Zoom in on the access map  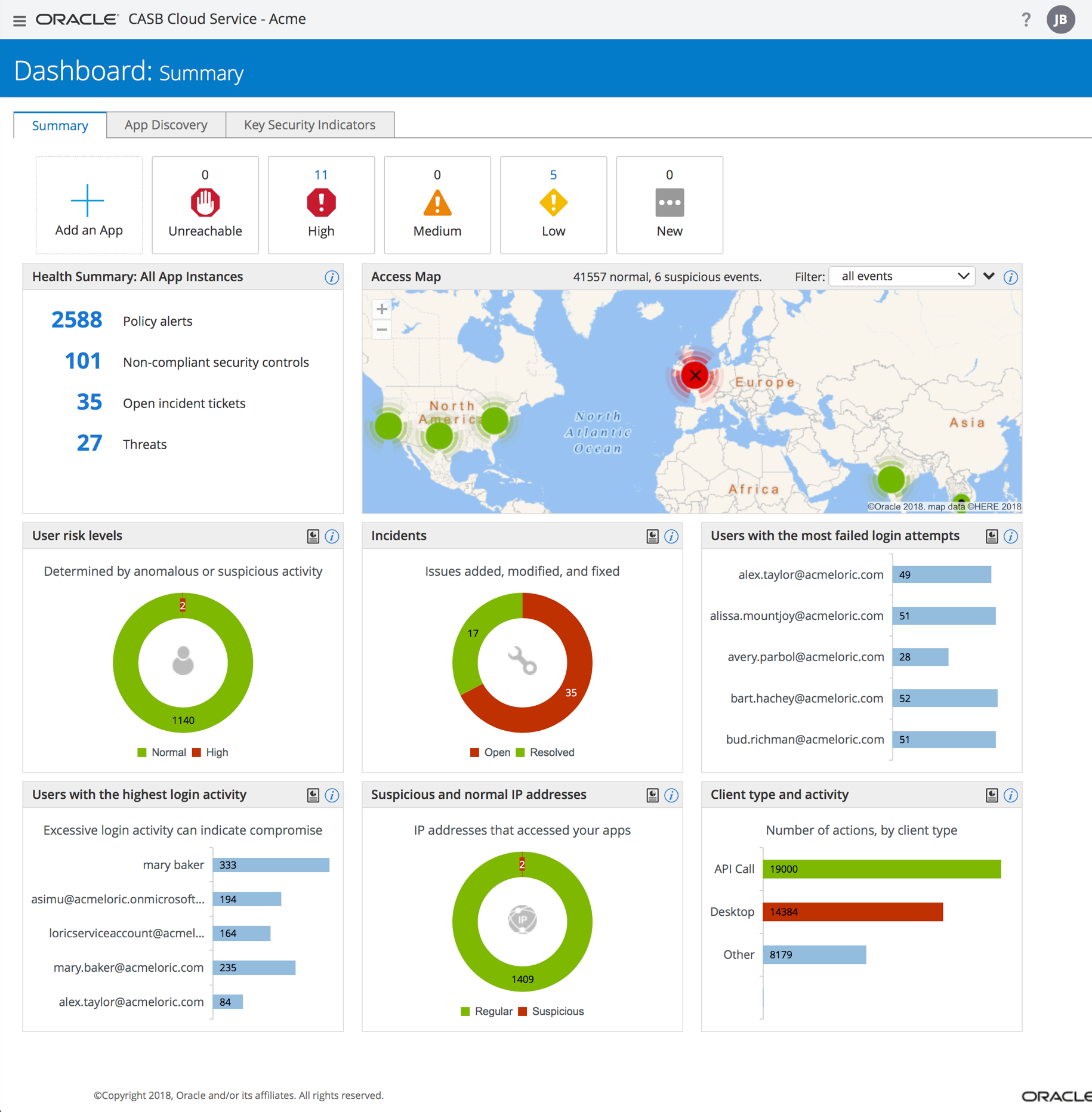pos(382,309)
